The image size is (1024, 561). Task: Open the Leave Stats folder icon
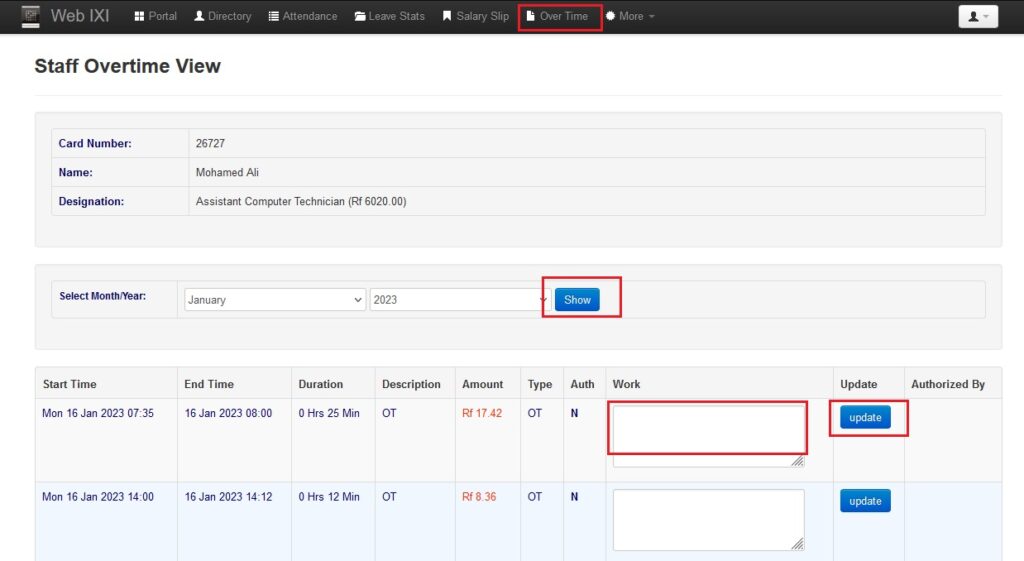(x=360, y=17)
